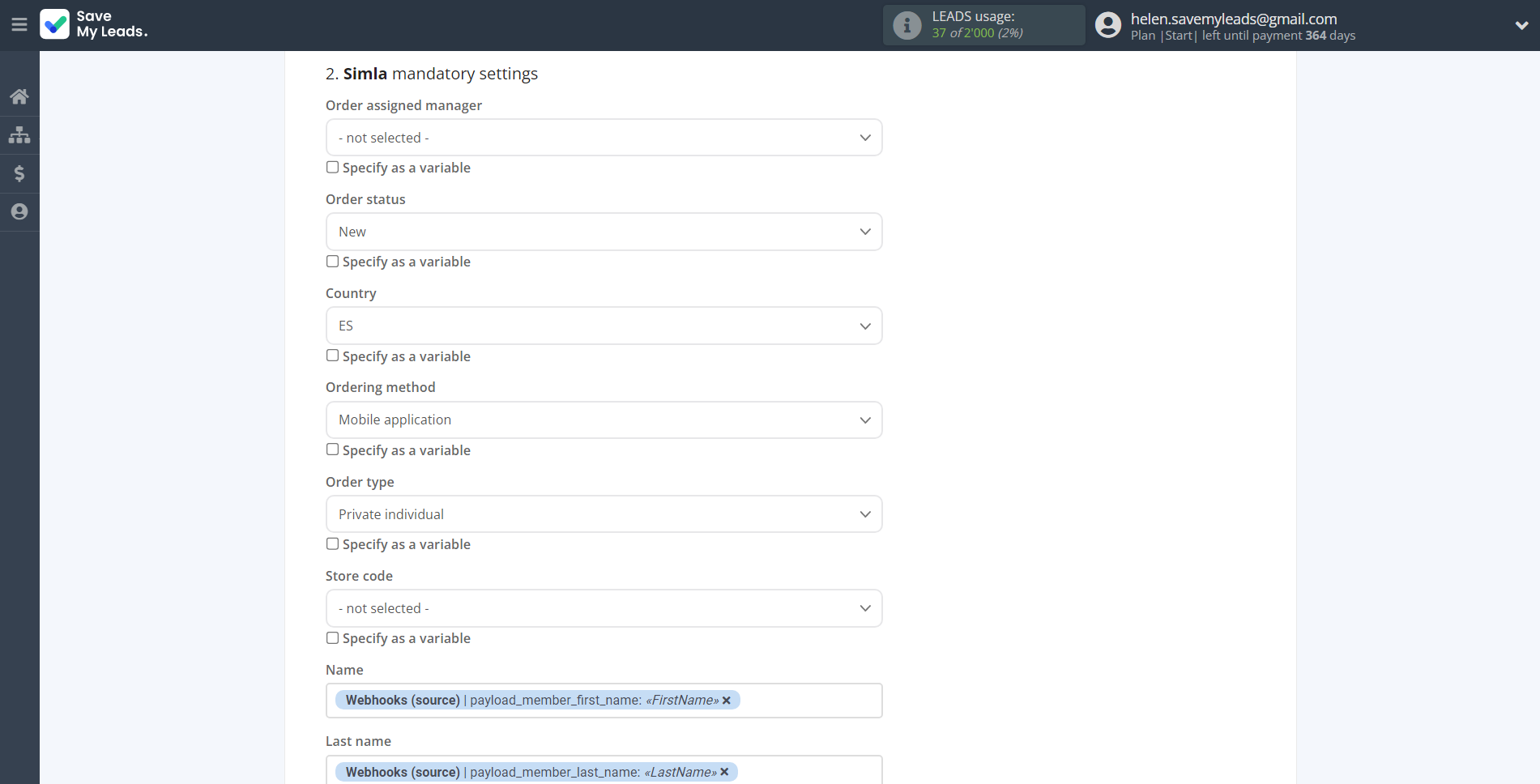Click the LEADS usage counter 37 of 2'000
This screenshot has width=1540, height=784.
tap(977, 33)
